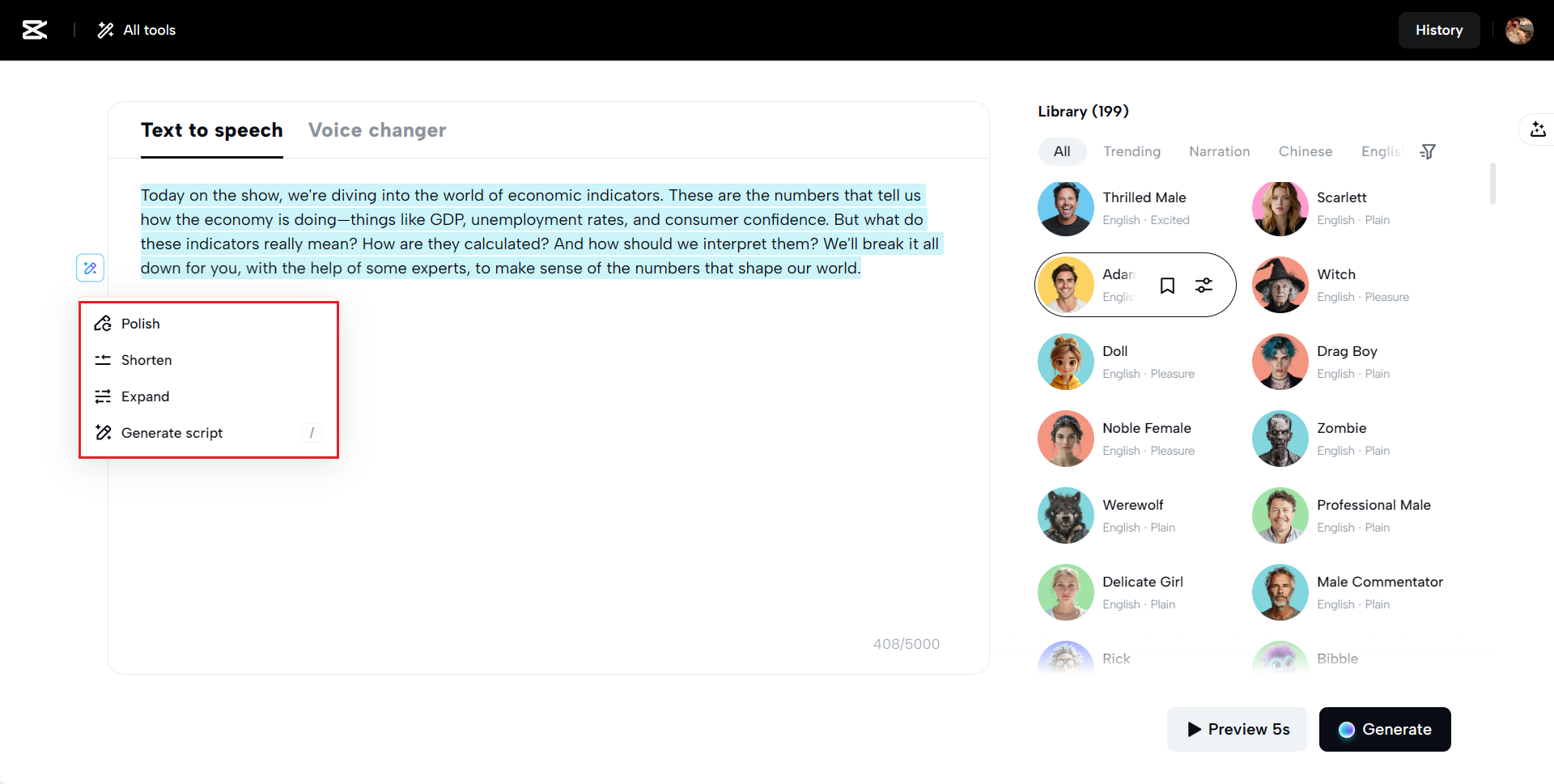
Task: Select Polish from the AI menu
Action: [x=141, y=324]
